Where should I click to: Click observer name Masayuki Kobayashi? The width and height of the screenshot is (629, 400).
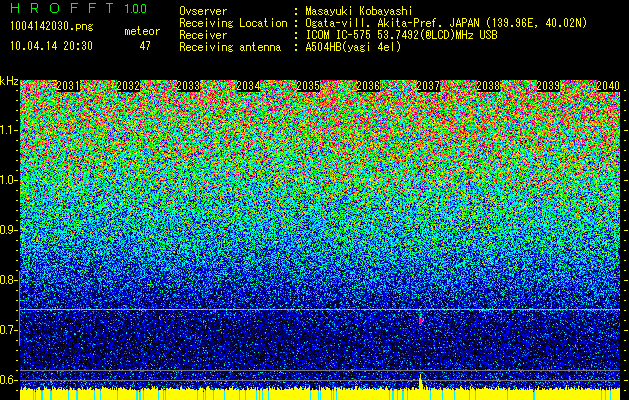pyautogui.click(x=359, y=12)
